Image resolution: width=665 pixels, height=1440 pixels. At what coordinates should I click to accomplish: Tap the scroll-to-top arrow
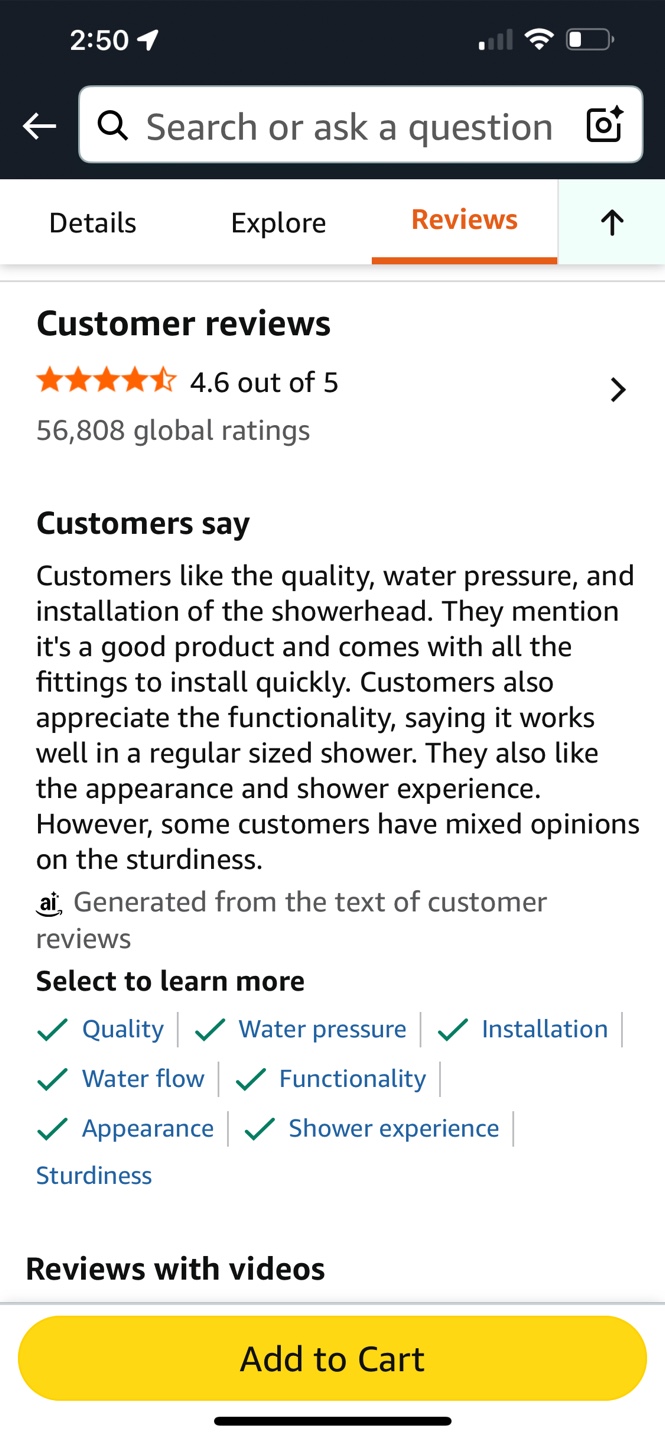[611, 222]
